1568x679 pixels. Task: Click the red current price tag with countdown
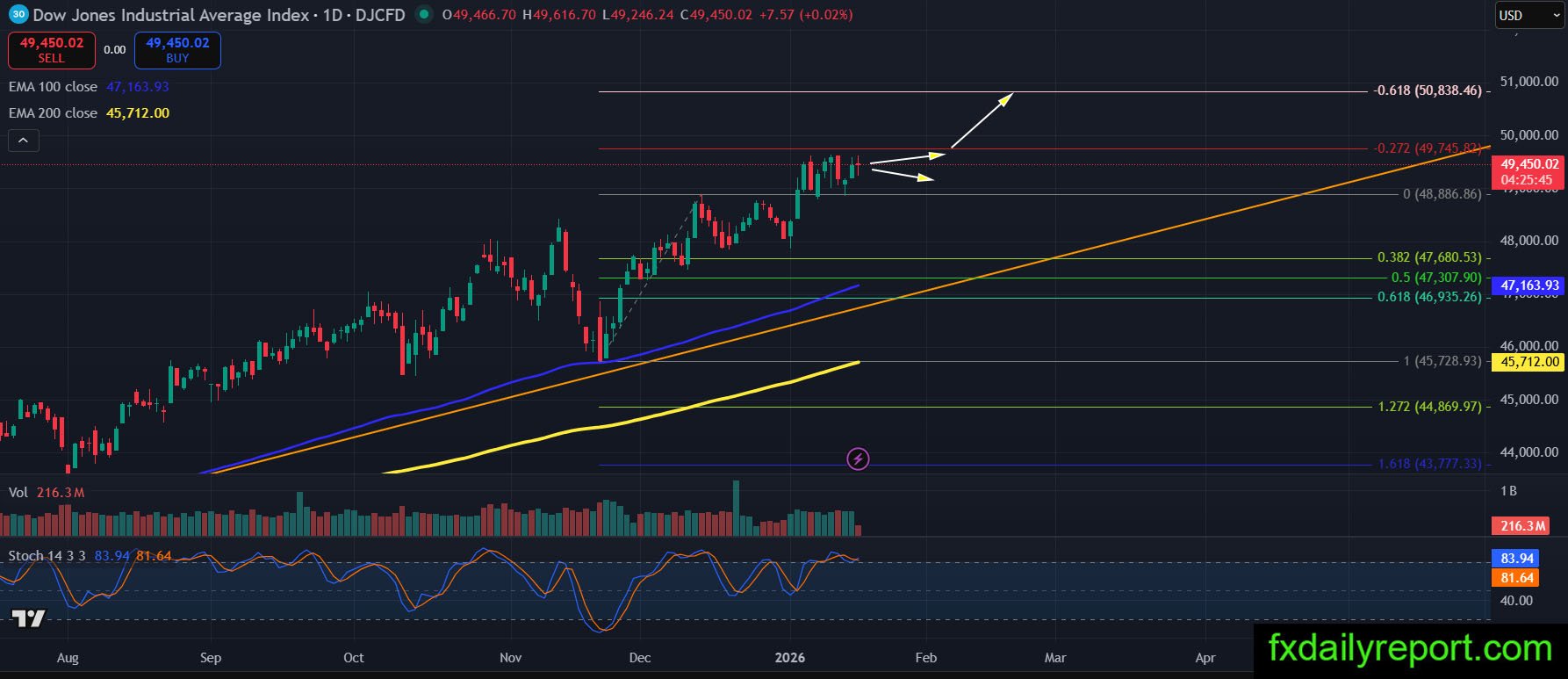tap(1529, 172)
